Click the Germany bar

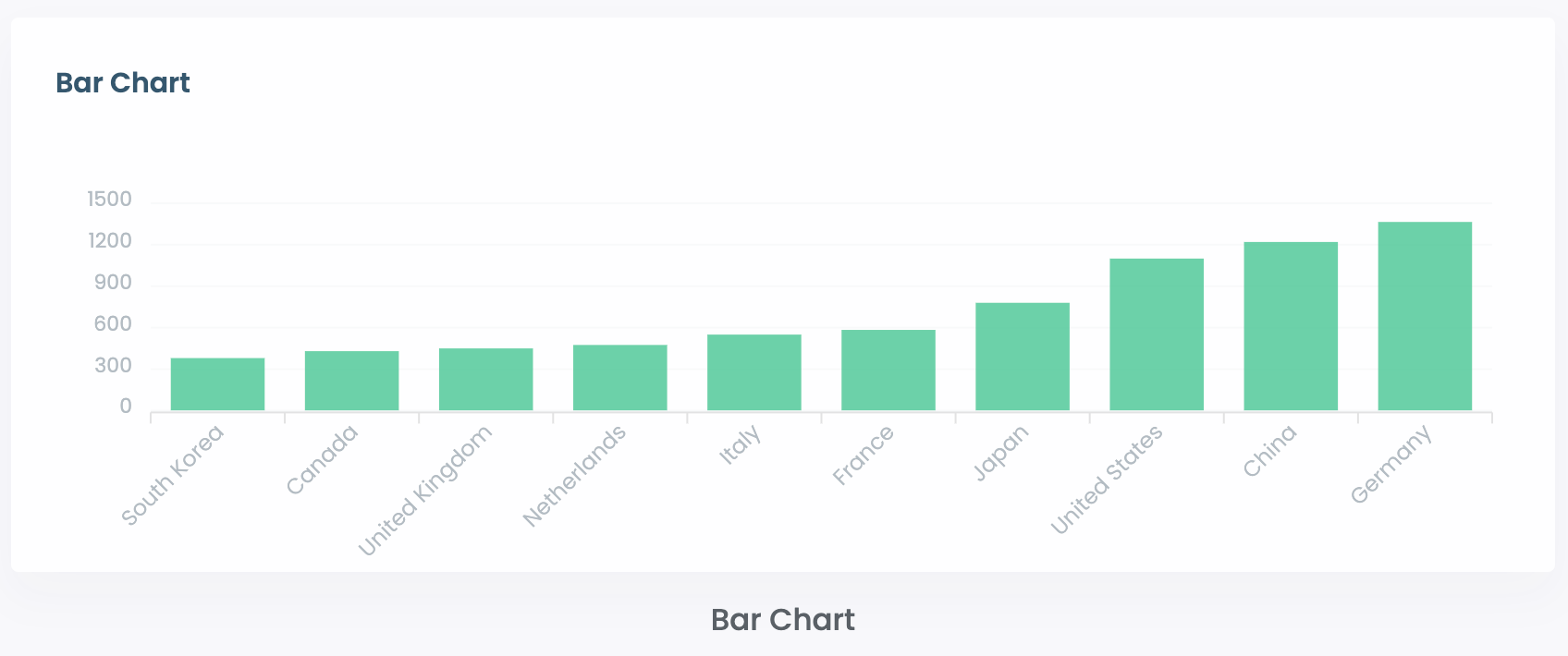tap(1425, 316)
